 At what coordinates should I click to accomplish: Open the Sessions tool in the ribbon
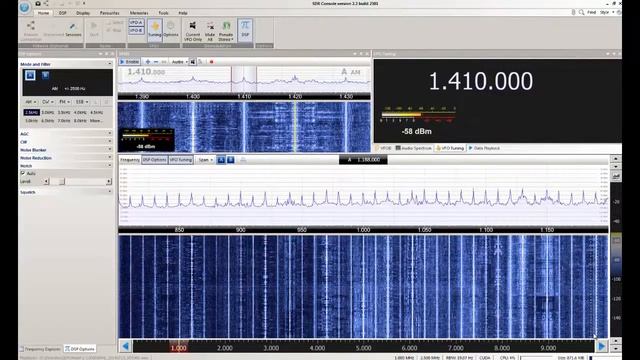pyautogui.click(x=73, y=29)
